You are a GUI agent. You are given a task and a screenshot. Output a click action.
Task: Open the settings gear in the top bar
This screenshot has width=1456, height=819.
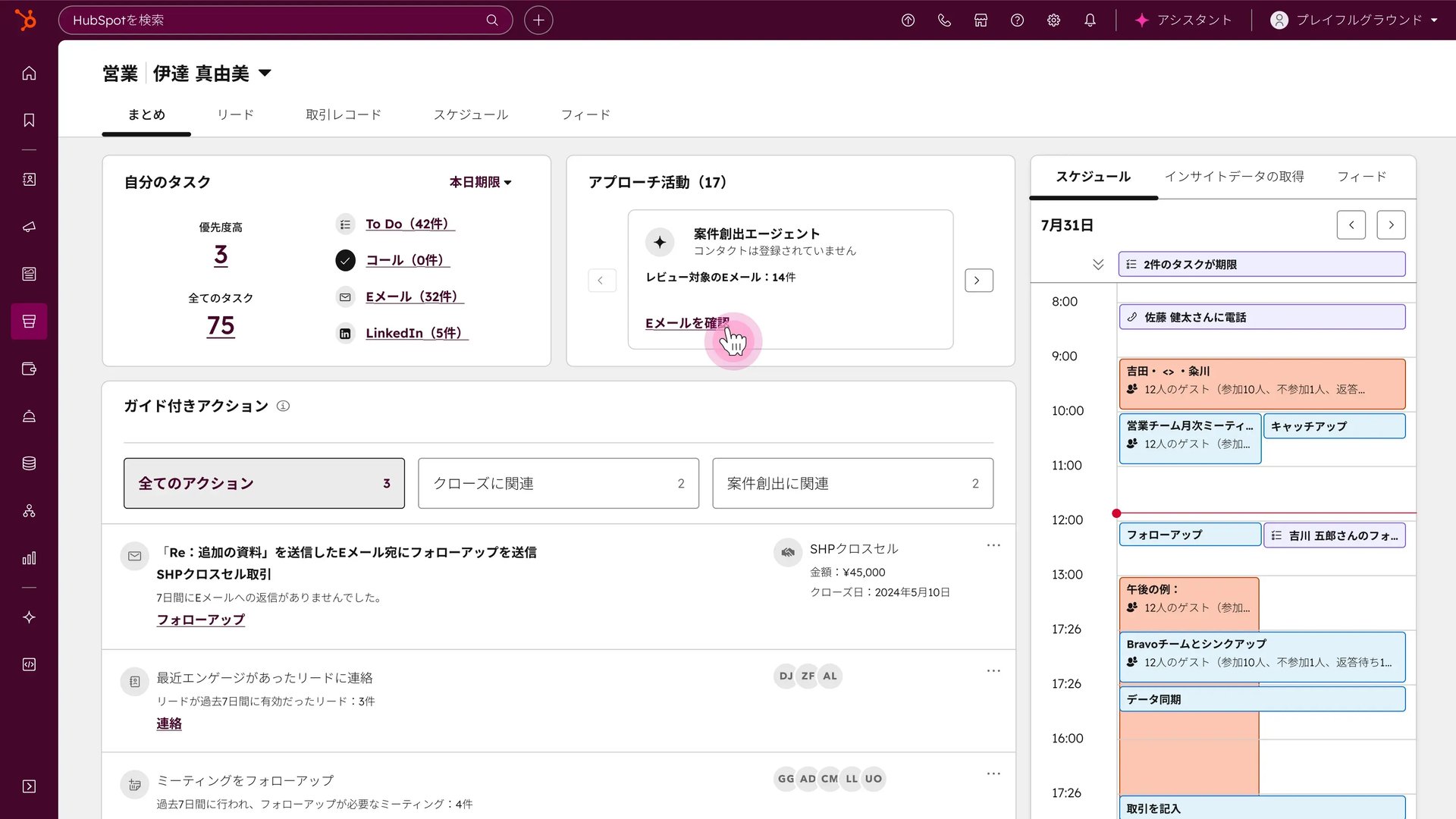point(1053,20)
